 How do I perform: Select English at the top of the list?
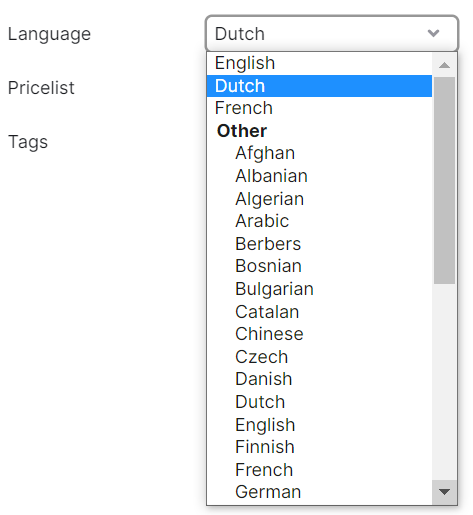(x=319, y=63)
